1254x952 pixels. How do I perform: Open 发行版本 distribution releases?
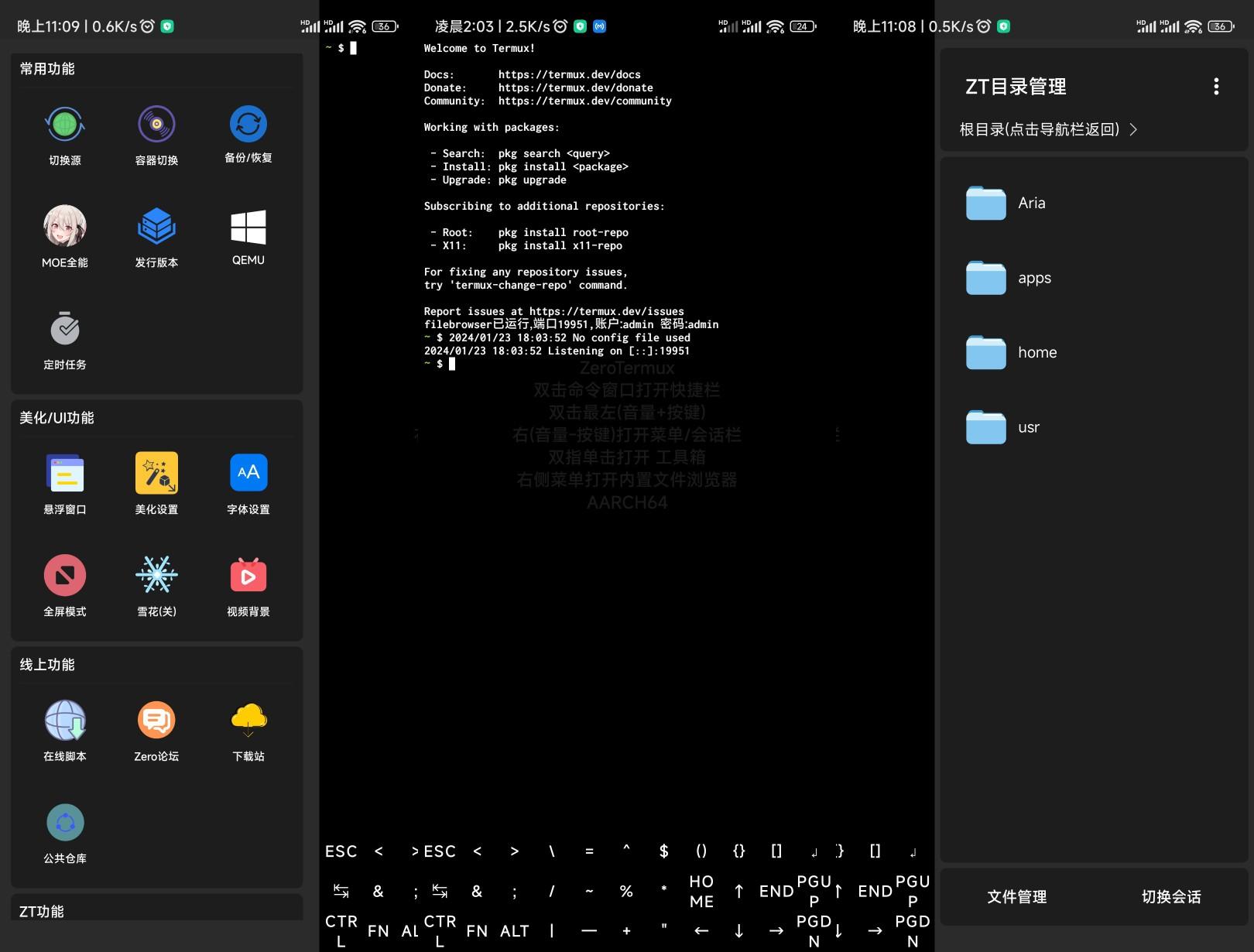[156, 237]
